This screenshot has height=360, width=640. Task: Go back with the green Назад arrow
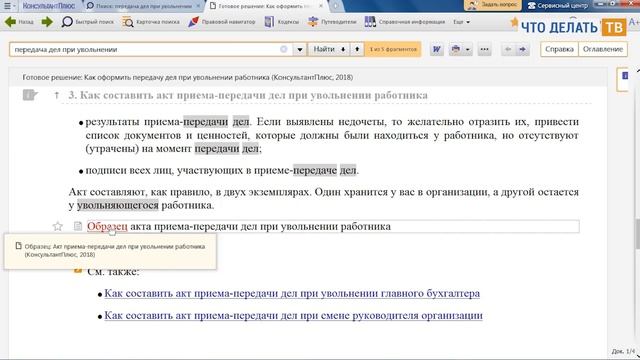(x=19, y=22)
